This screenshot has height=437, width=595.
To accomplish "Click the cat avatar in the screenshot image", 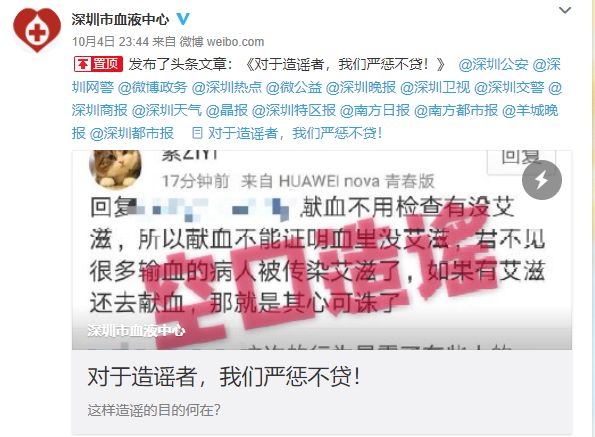I will pos(115,168).
